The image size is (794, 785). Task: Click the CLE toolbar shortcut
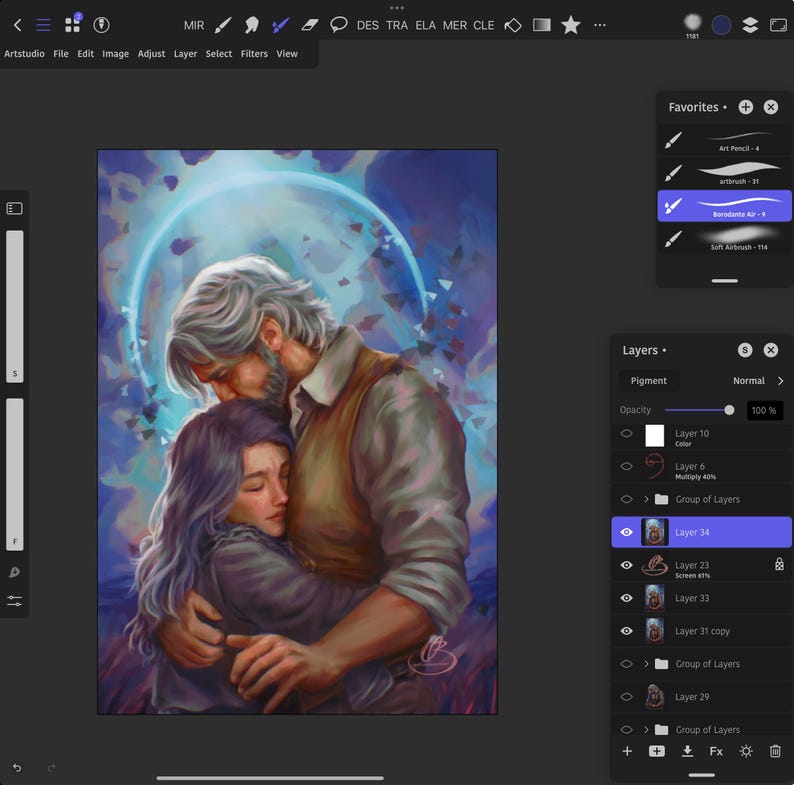(x=484, y=25)
